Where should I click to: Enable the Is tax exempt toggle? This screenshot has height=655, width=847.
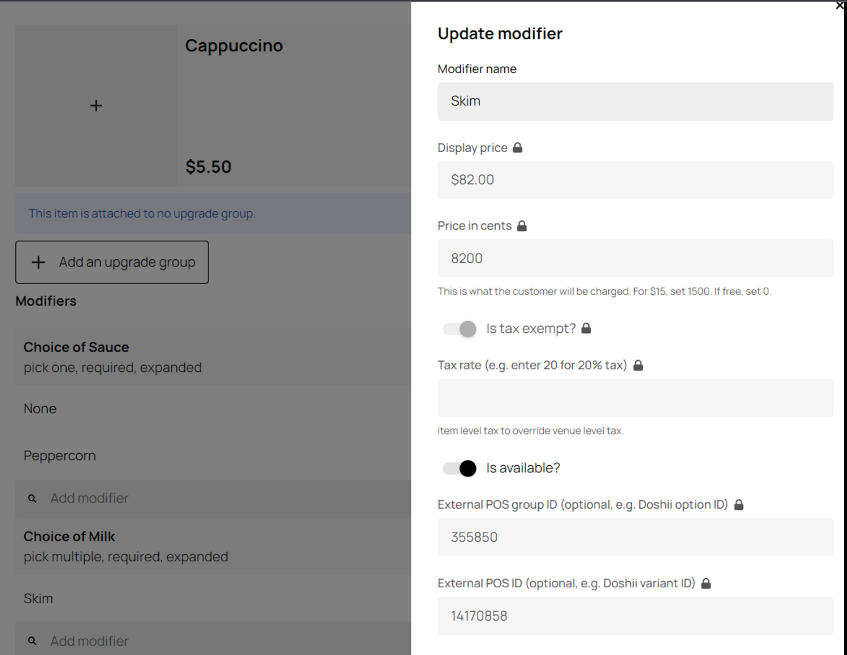(459, 328)
